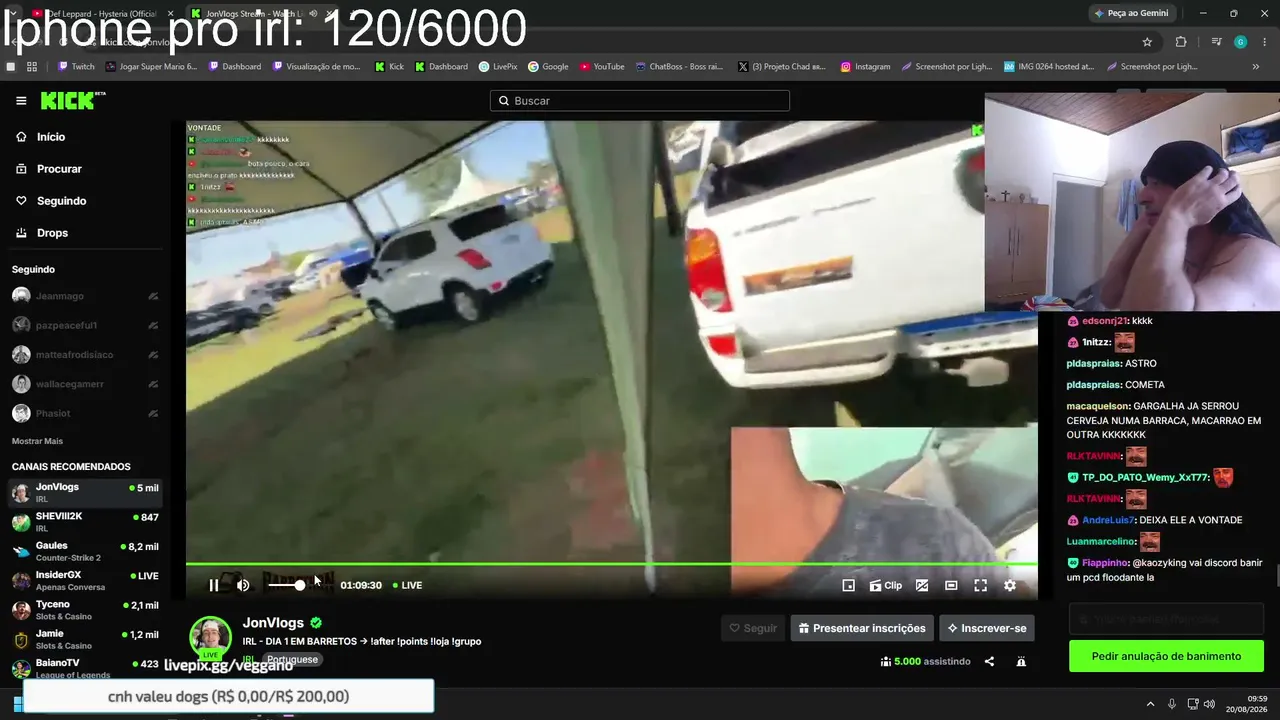Open the browser extensions puzzle icon
Screen dimensions: 1280x720
pos(1181,42)
